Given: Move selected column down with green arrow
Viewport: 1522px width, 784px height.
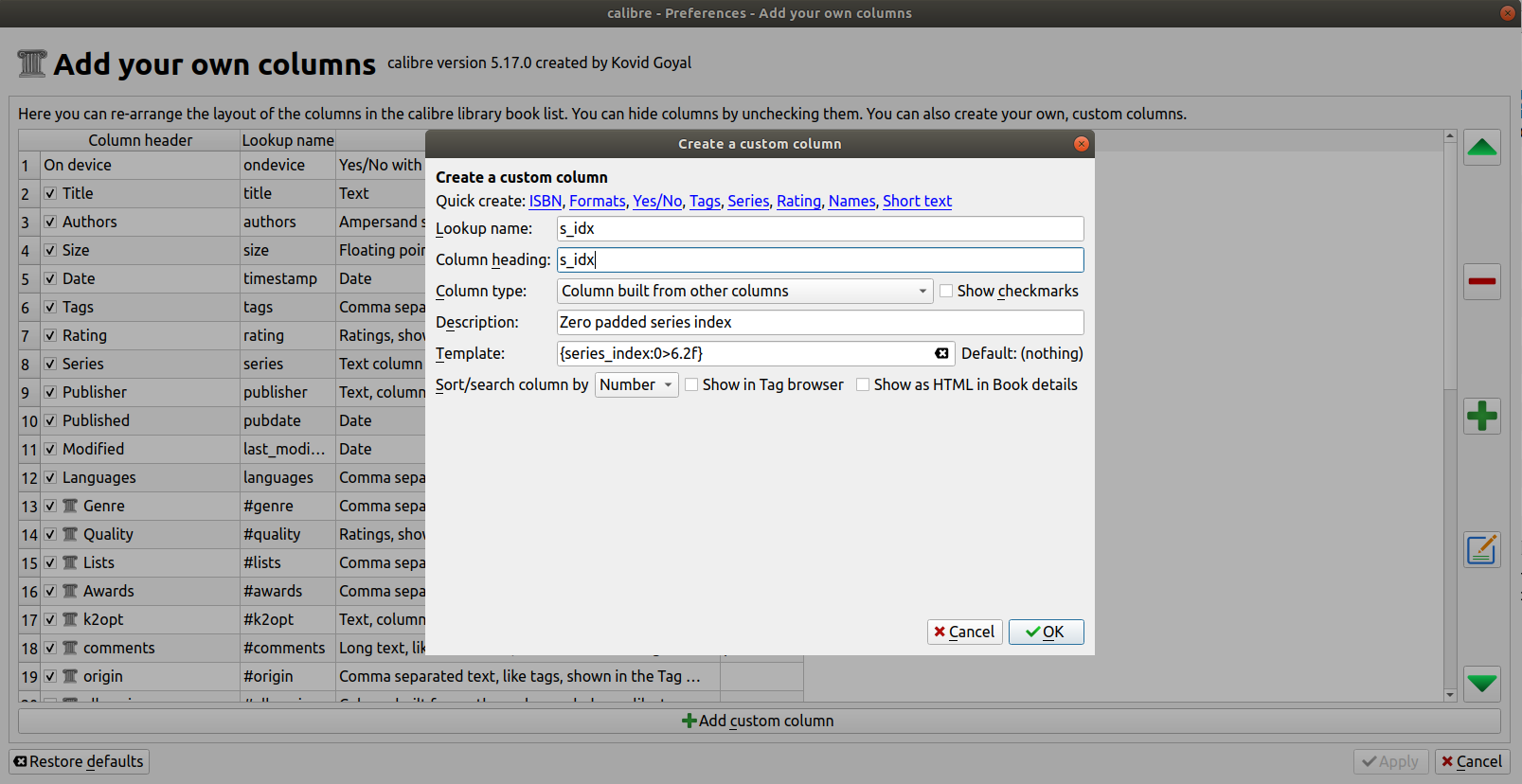Looking at the screenshot, I should [1481, 683].
